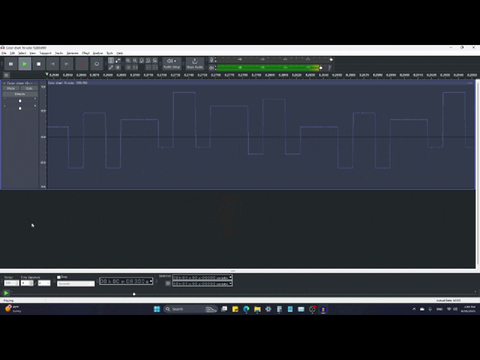Solo the audio track
Image resolution: width=480 pixels, height=360 pixels.
pyautogui.click(x=29, y=88)
